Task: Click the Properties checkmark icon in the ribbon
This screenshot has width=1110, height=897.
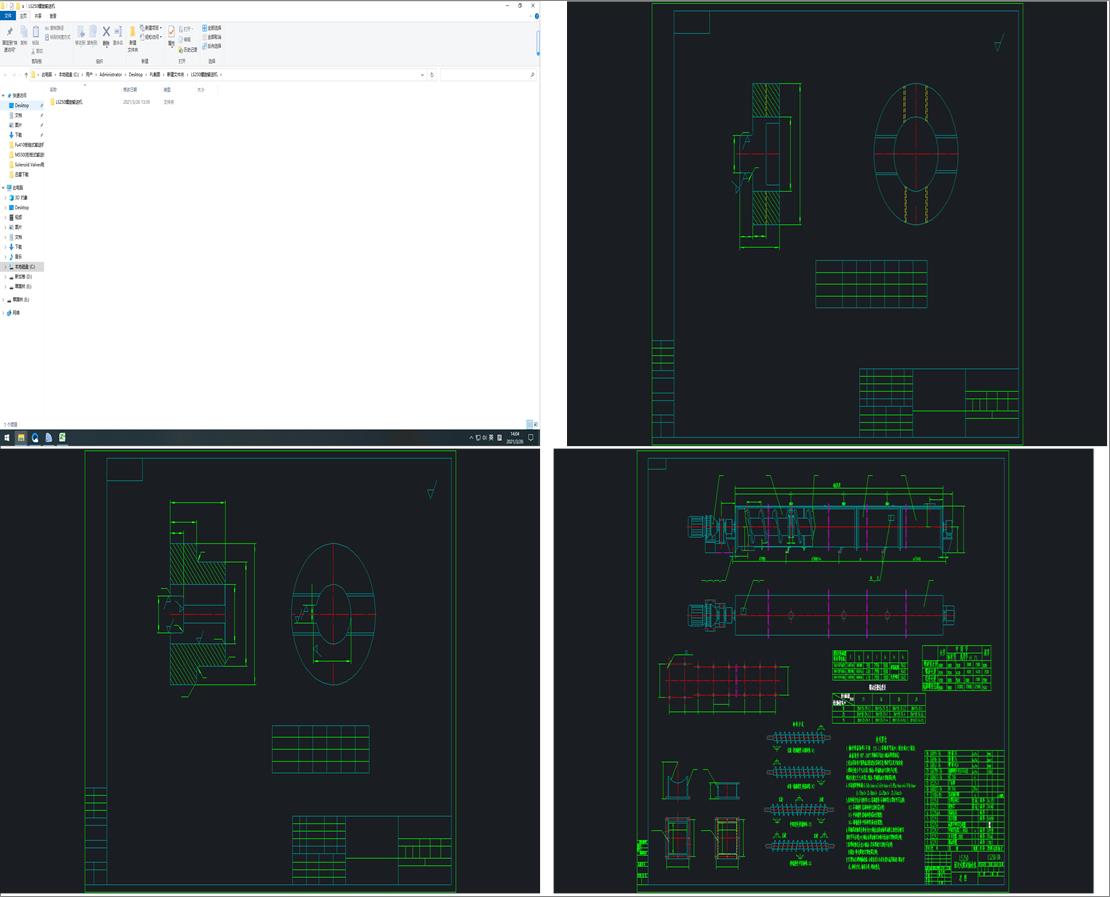Action: point(171,32)
